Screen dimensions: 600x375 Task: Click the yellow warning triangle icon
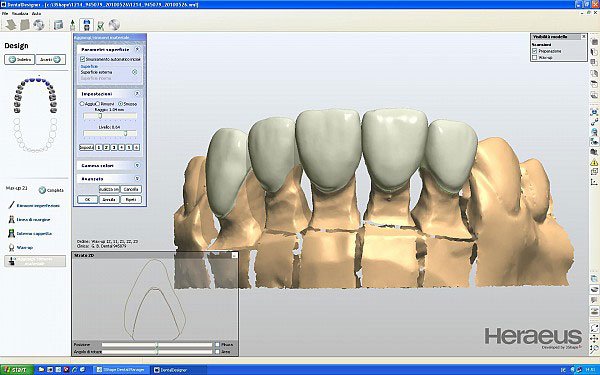(x=594, y=163)
